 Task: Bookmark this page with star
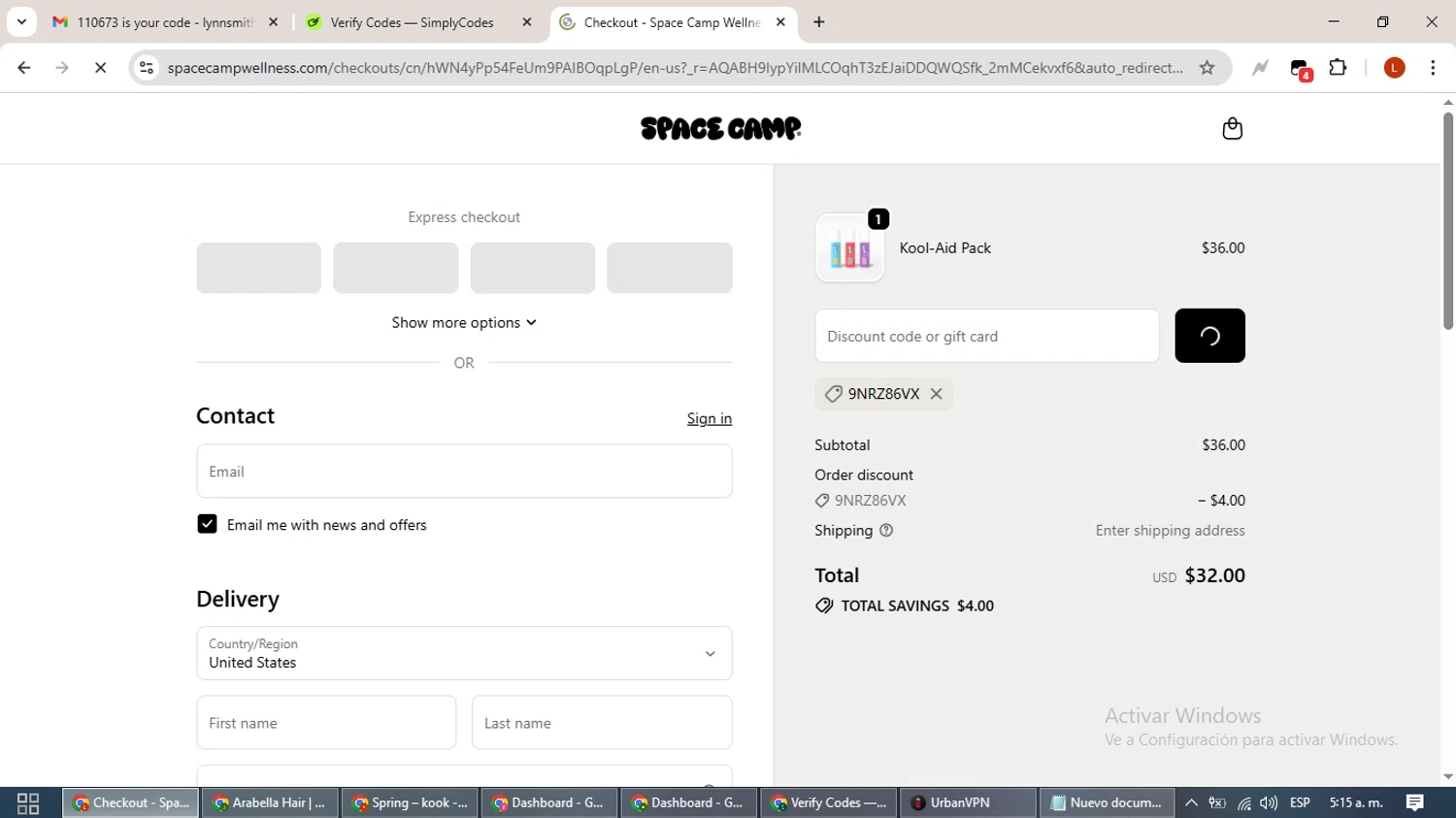[1207, 68]
